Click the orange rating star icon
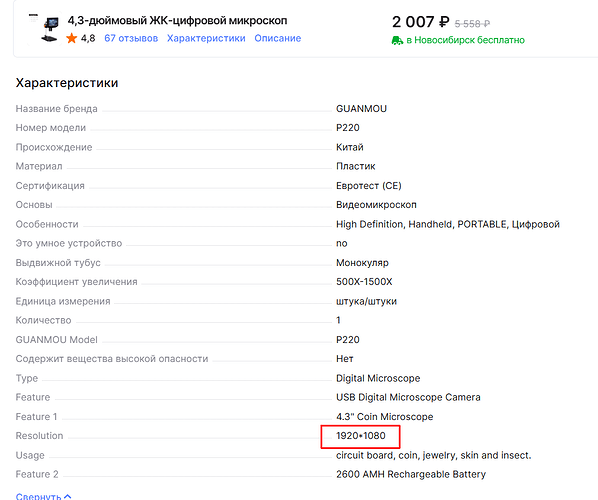The width and height of the screenshot is (598, 500). point(72,38)
